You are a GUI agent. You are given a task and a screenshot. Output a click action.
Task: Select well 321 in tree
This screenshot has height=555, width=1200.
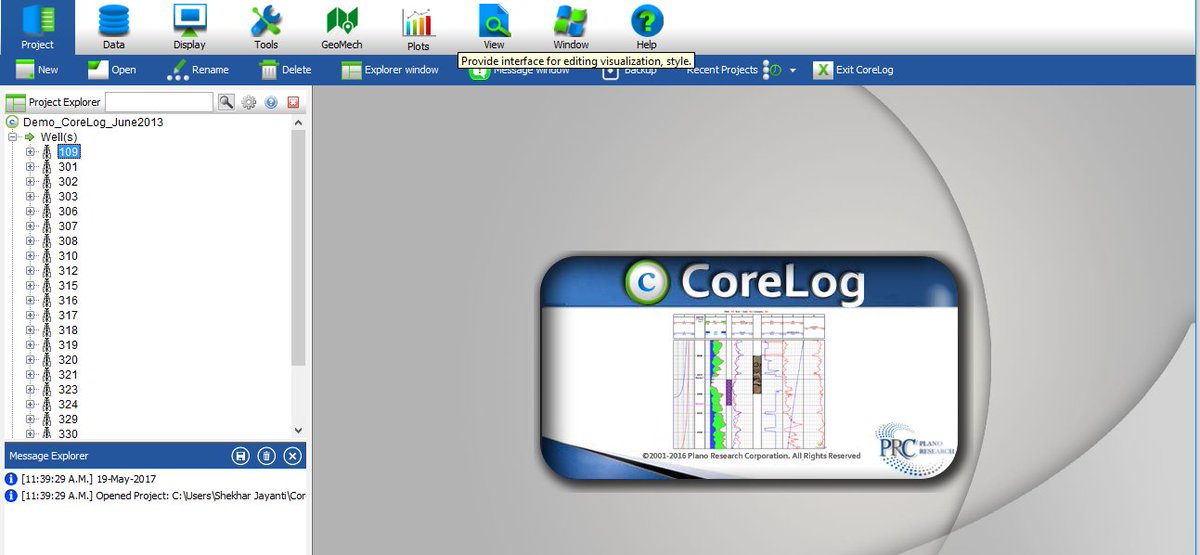click(68, 375)
